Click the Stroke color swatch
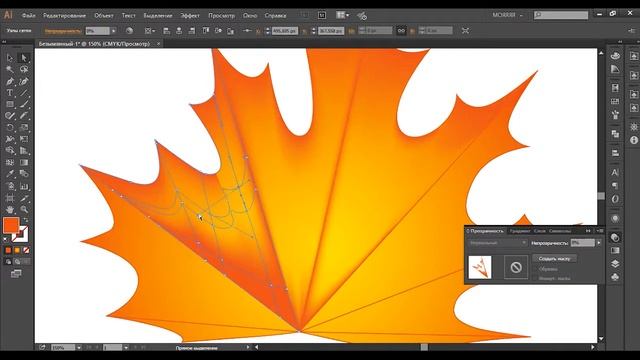The width and height of the screenshot is (640, 360). click(20, 234)
